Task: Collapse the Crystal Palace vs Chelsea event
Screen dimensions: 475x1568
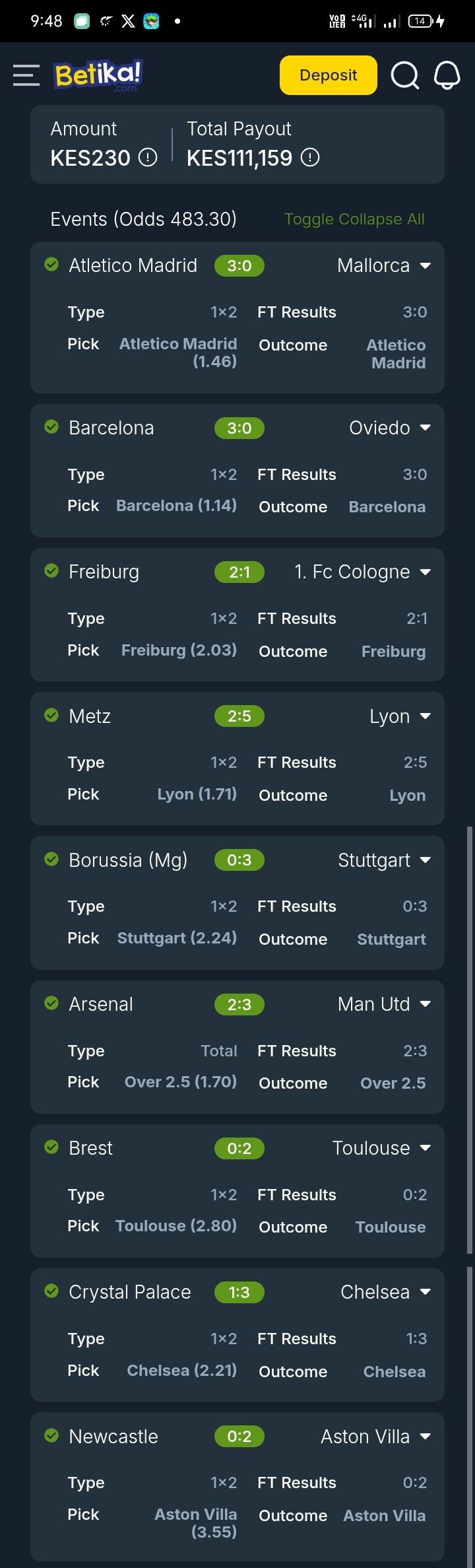Action: 426,1292
